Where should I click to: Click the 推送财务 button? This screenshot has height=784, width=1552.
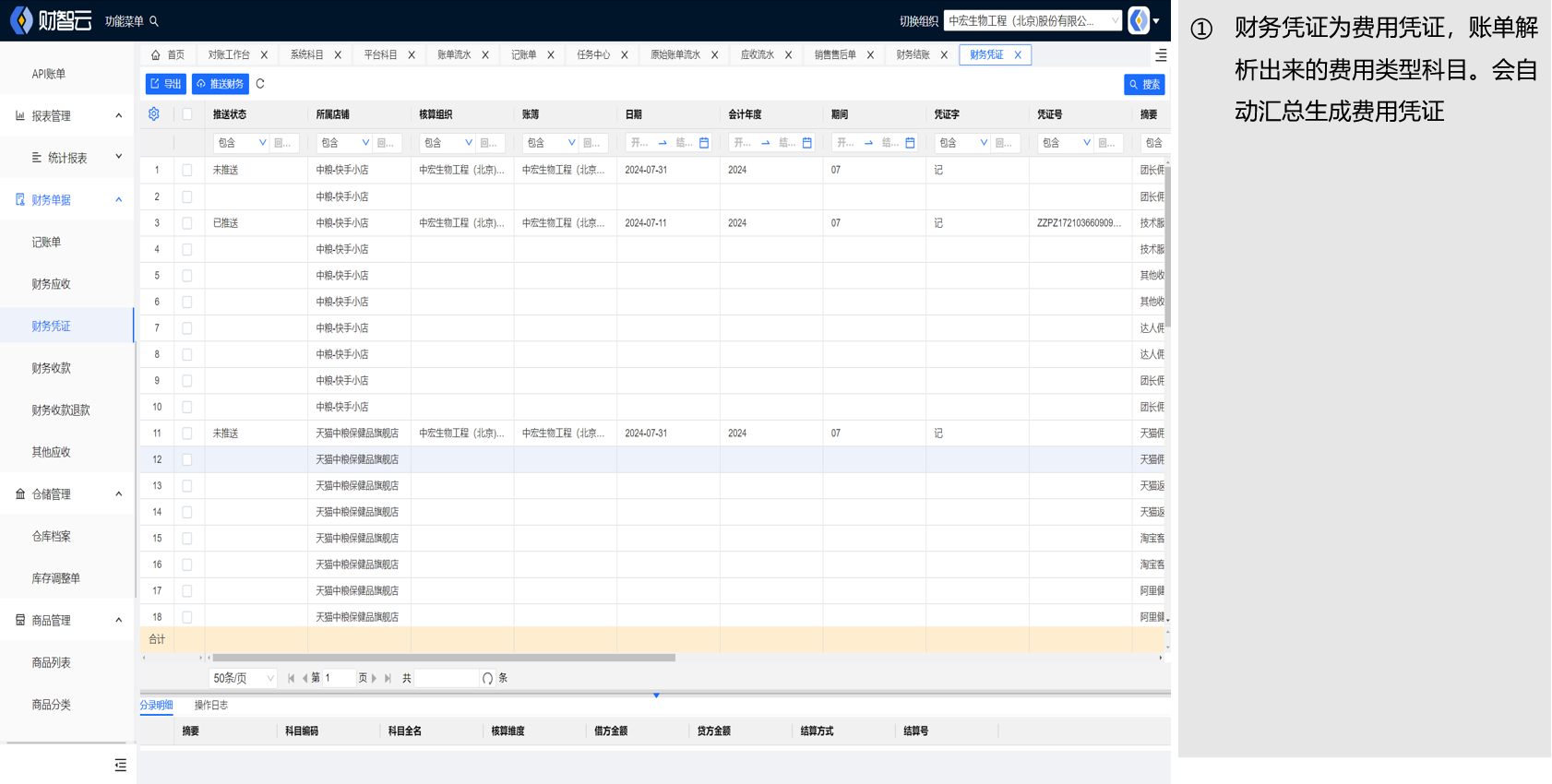tap(221, 84)
